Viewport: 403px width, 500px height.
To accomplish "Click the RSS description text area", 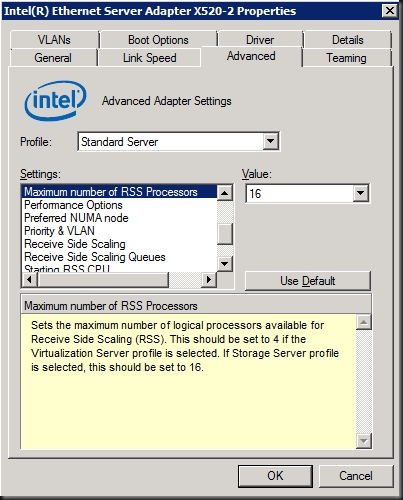I will point(188,381).
